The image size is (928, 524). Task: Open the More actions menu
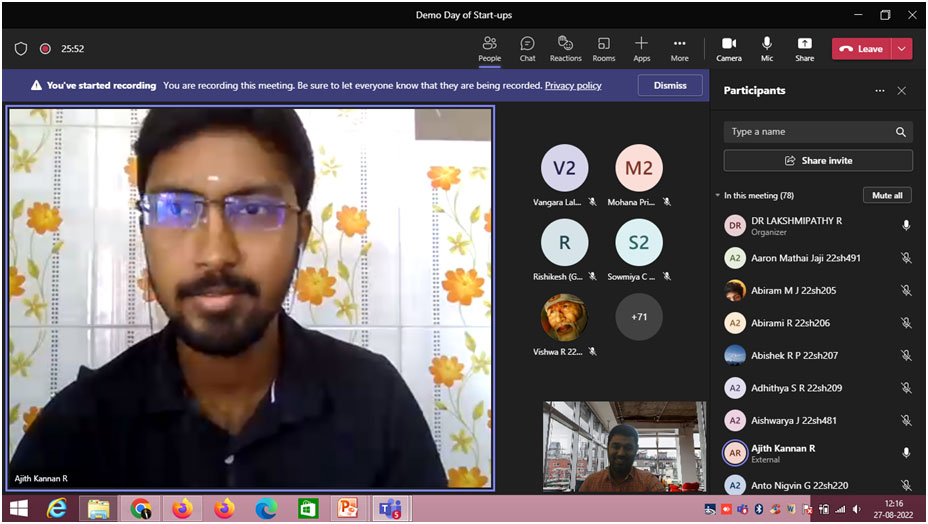click(679, 47)
